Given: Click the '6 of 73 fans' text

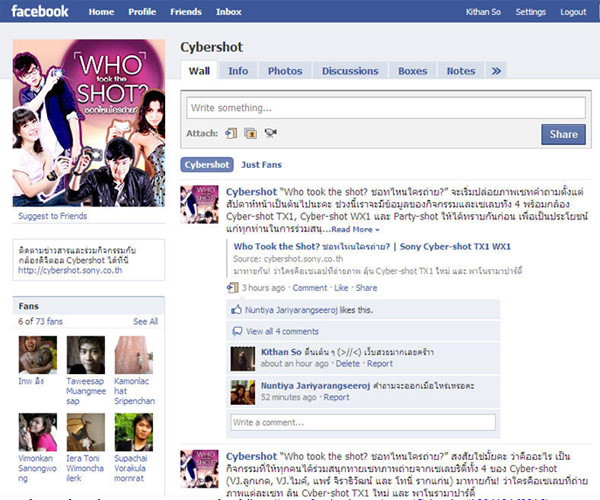Looking at the screenshot, I should point(40,321).
